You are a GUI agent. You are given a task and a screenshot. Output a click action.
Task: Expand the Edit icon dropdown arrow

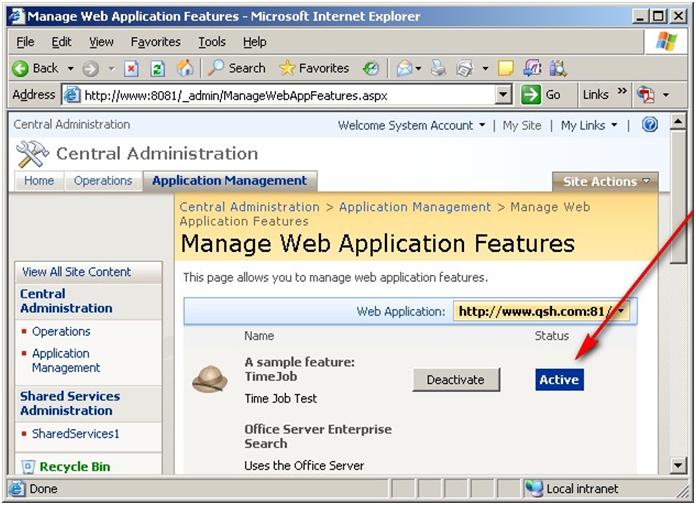coord(485,69)
